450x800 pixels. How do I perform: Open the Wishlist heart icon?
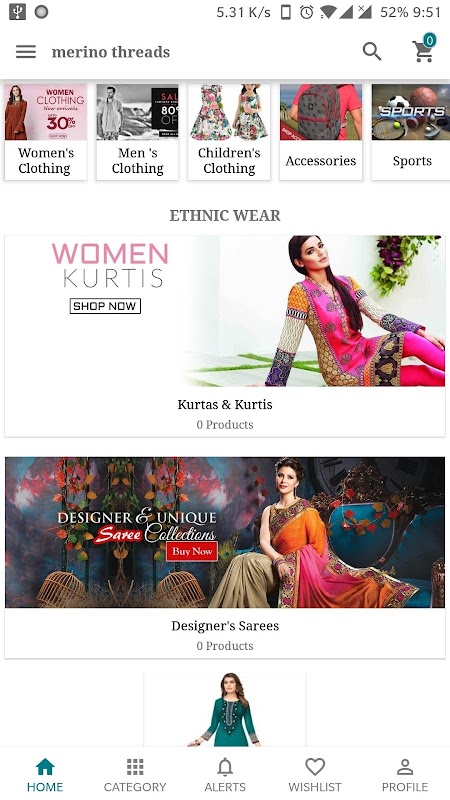(x=315, y=766)
